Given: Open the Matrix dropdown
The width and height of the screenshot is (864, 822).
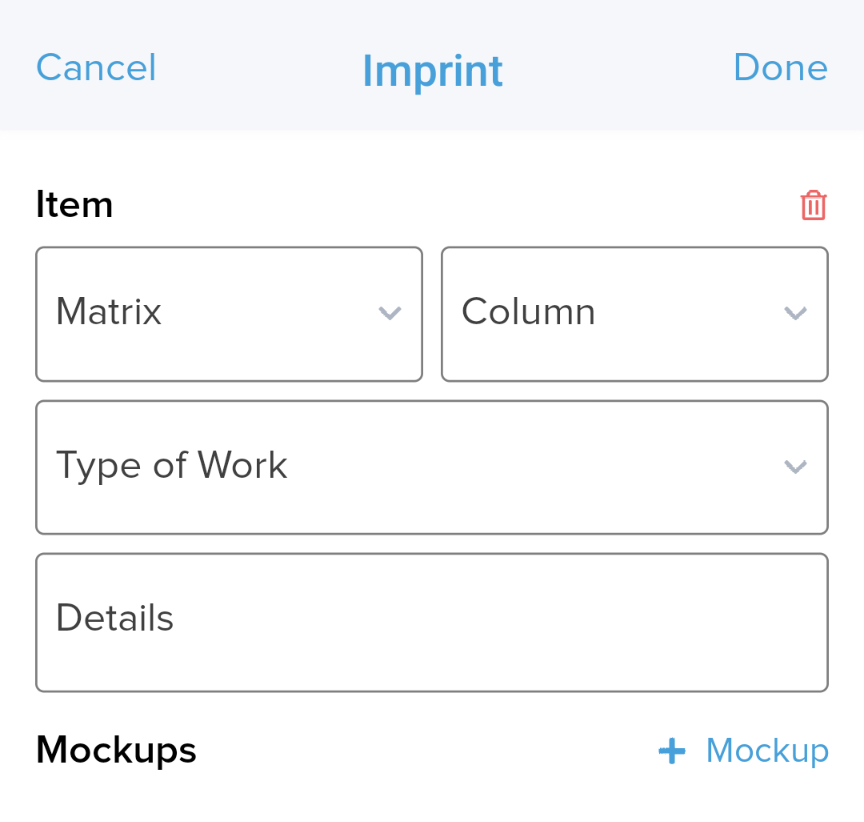Looking at the screenshot, I should coord(229,314).
